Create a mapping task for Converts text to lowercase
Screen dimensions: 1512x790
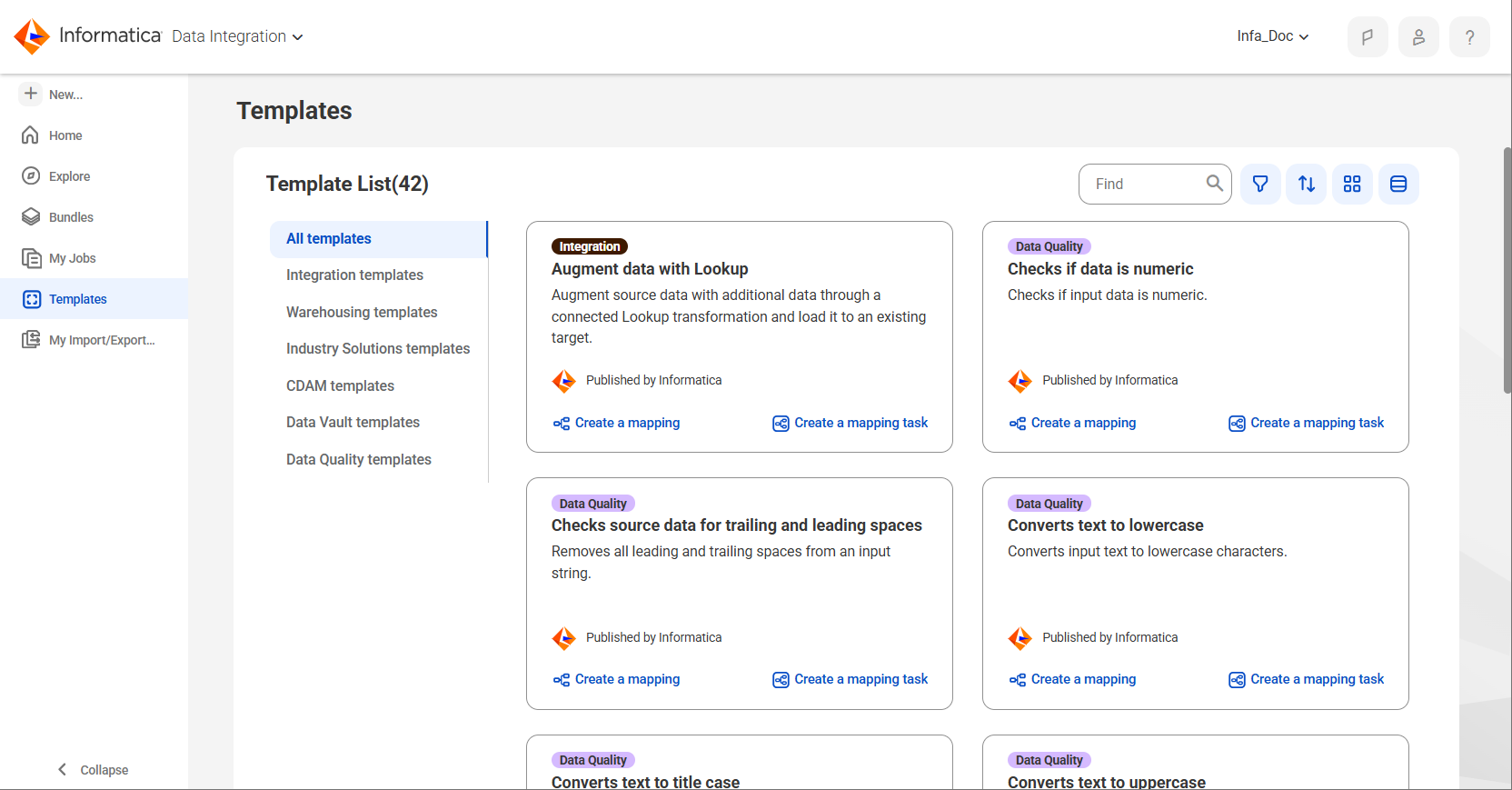[x=1307, y=679]
